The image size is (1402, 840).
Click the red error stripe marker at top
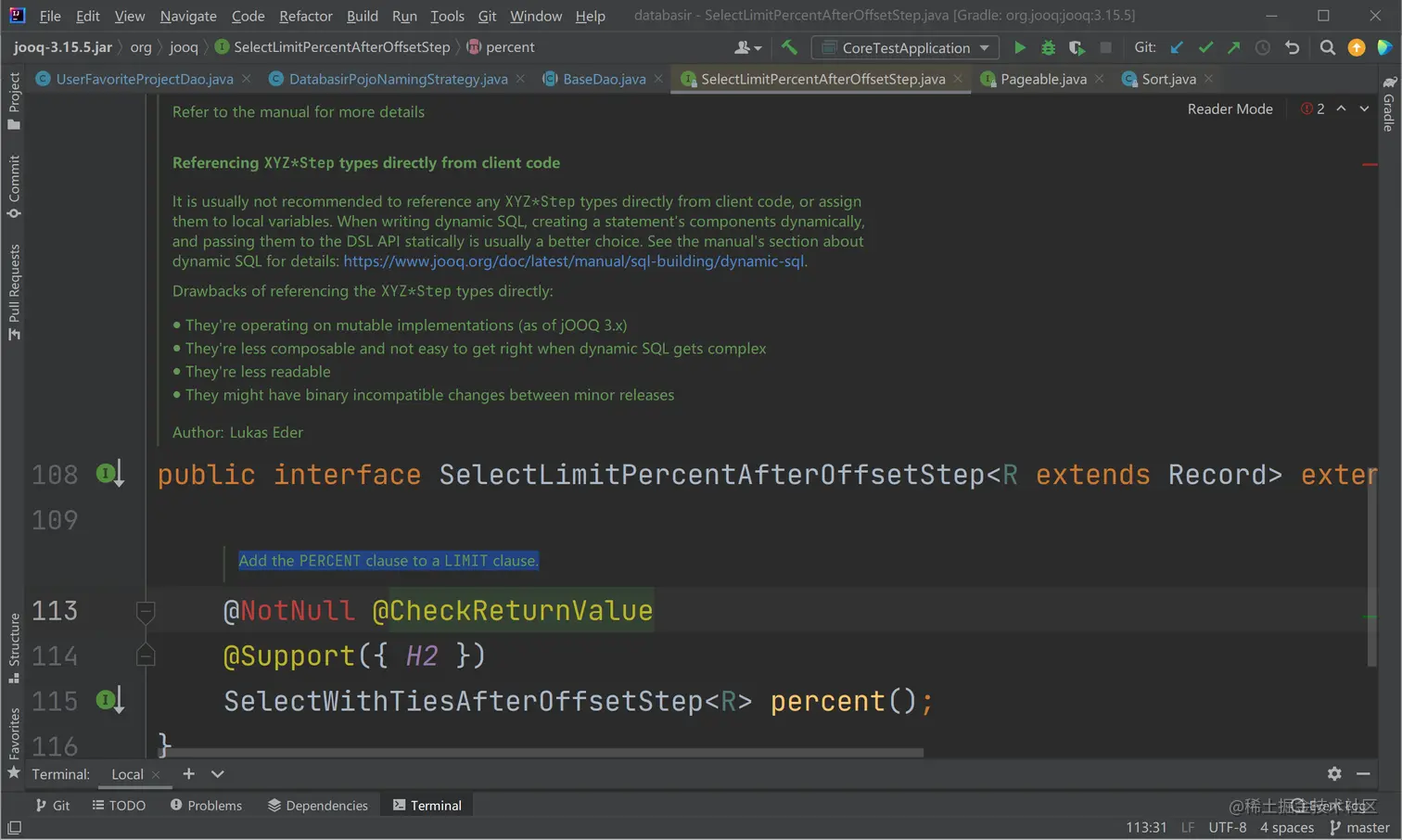1370,165
